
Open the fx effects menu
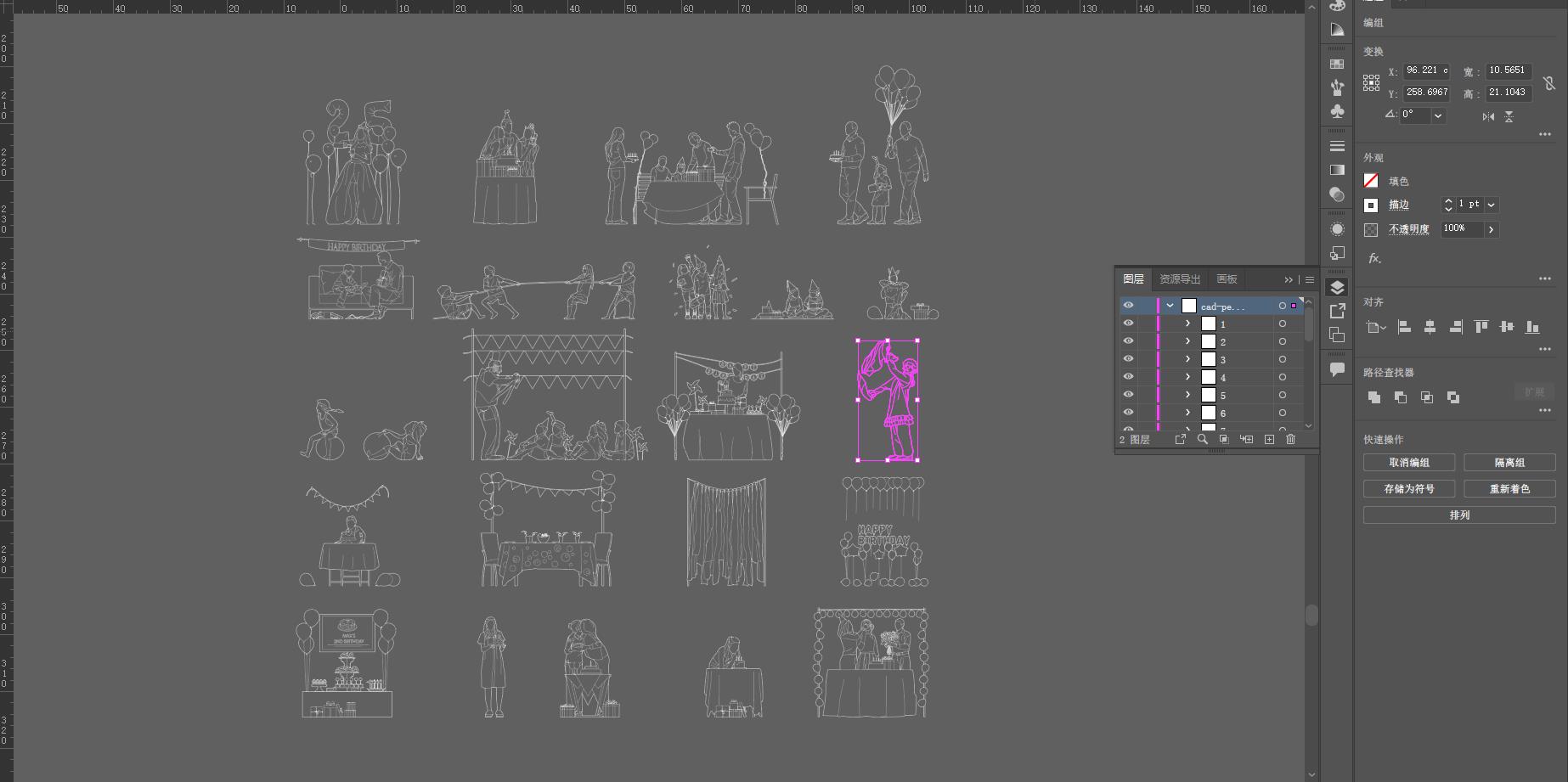[x=1374, y=258]
